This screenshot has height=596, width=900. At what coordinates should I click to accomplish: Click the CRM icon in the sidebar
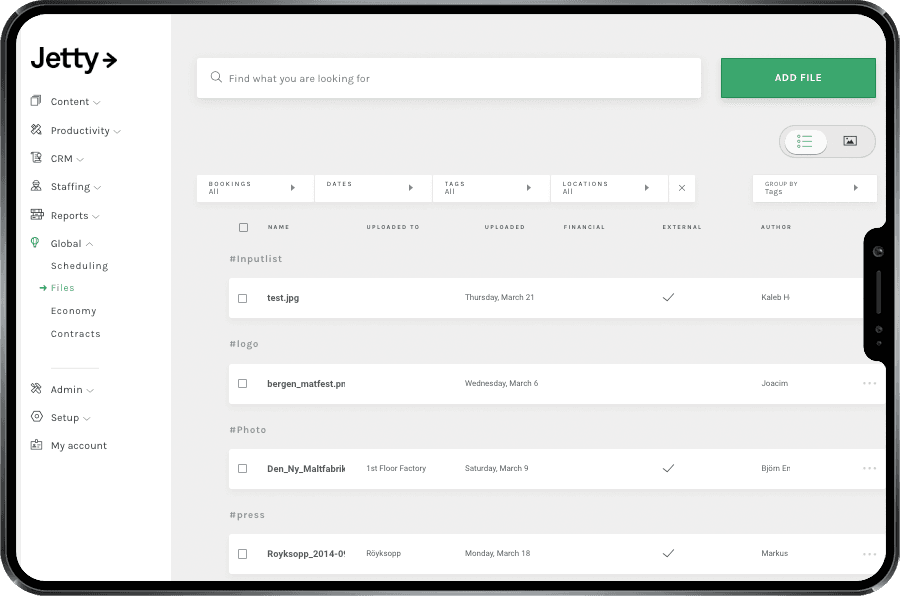point(34,158)
